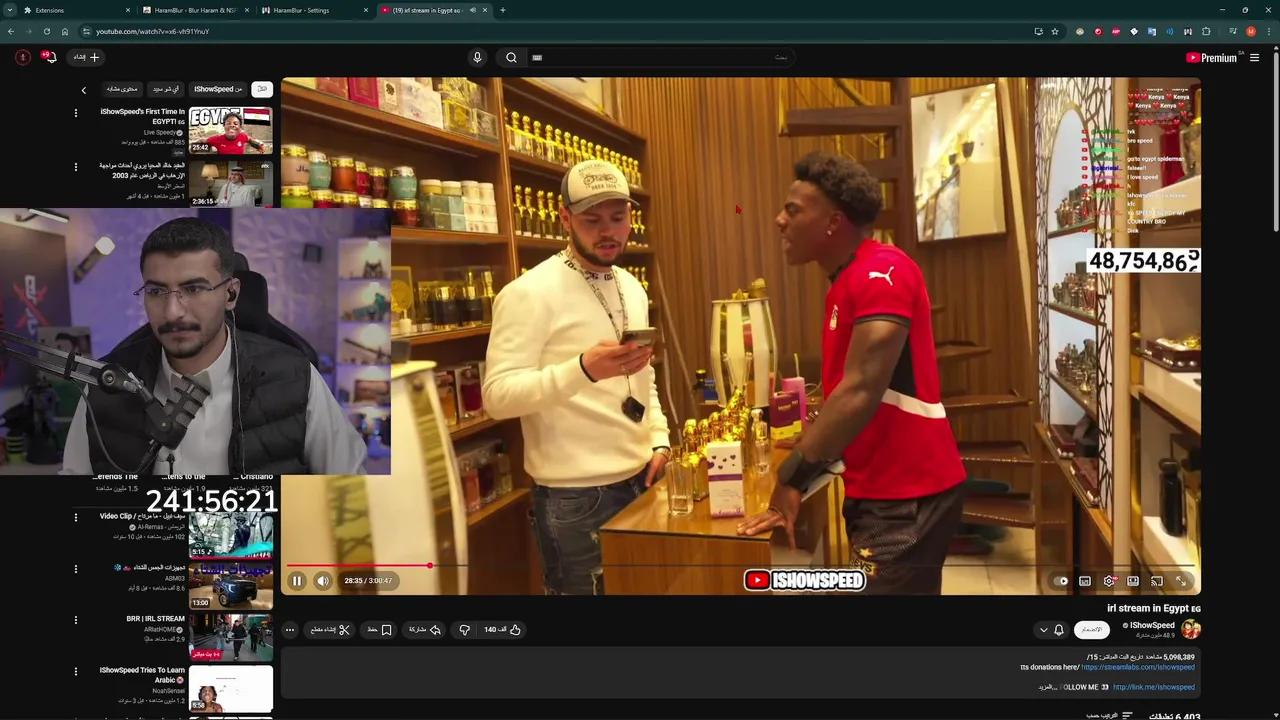Open the tab search dropdown arrow

click(x=10, y=10)
